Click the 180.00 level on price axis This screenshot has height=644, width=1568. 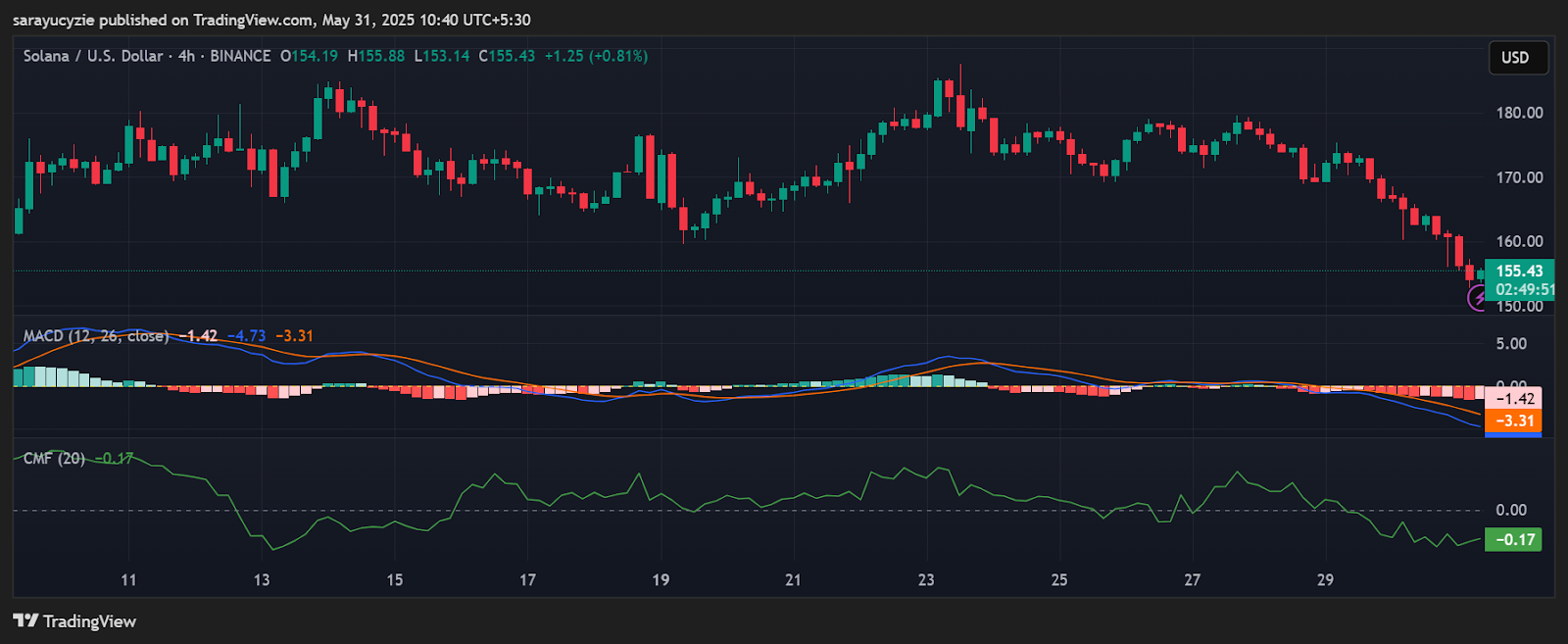[1519, 113]
